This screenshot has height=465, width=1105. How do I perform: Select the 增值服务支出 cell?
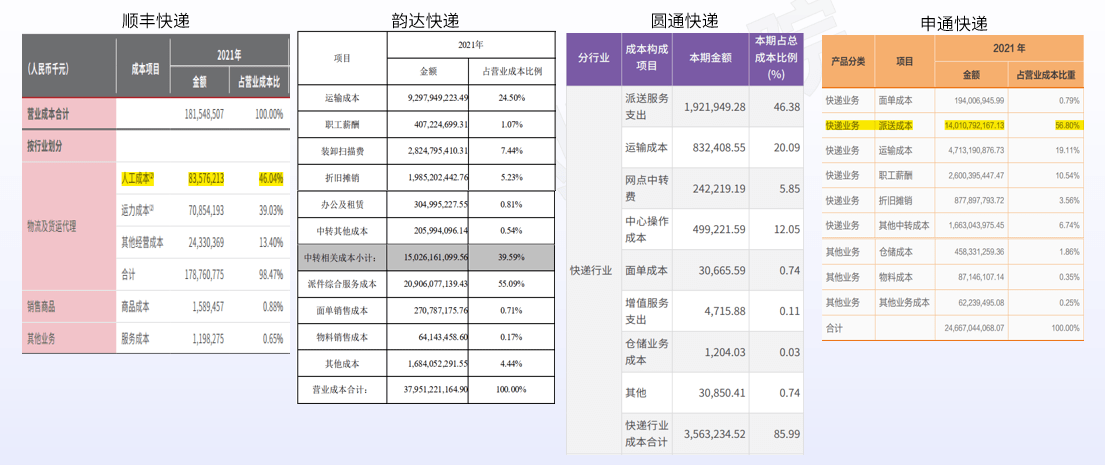tap(647, 311)
